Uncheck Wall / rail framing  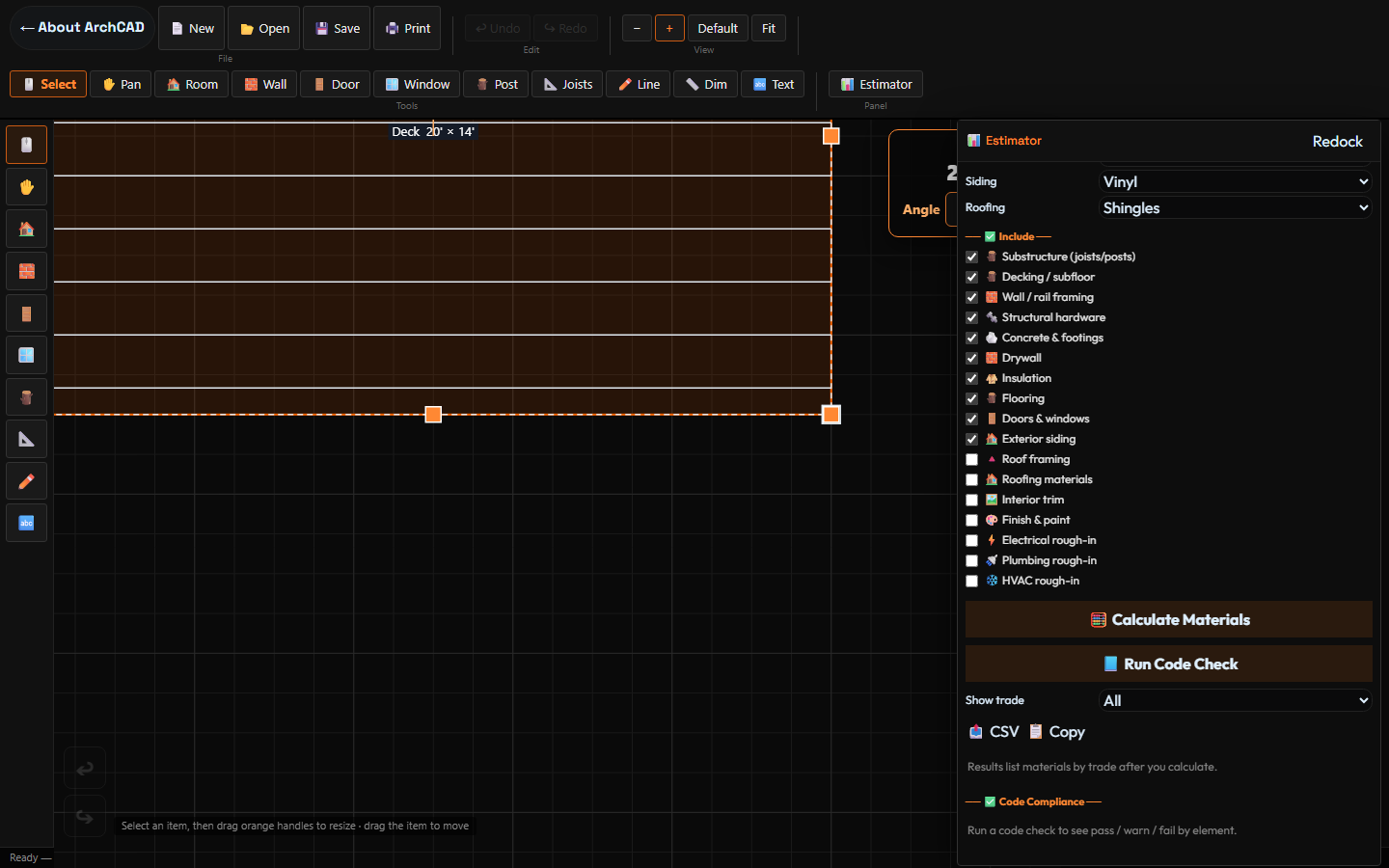click(971, 297)
